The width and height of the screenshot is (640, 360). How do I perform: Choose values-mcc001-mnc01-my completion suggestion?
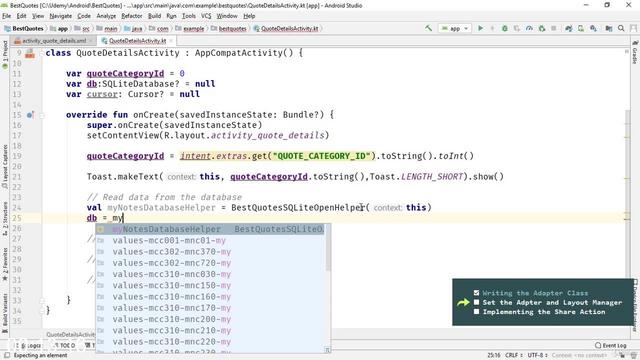210,240
